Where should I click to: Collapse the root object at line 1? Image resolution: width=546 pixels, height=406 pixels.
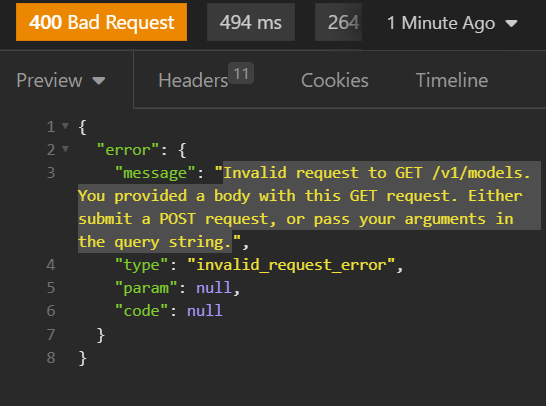(65, 126)
